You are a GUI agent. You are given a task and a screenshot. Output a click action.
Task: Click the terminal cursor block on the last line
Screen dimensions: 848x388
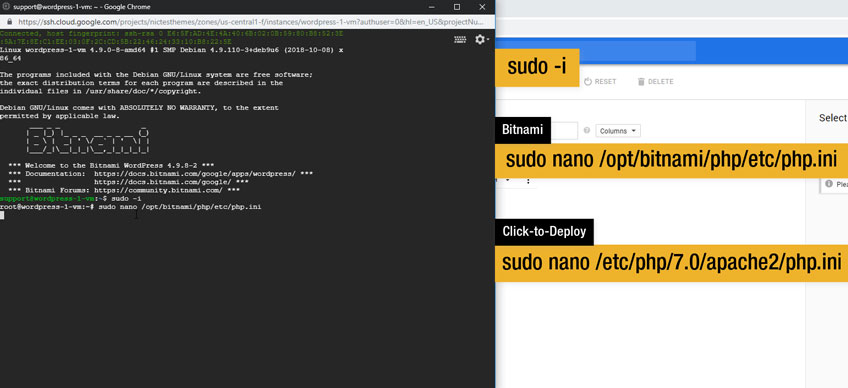pyautogui.click(x=2, y=215)
